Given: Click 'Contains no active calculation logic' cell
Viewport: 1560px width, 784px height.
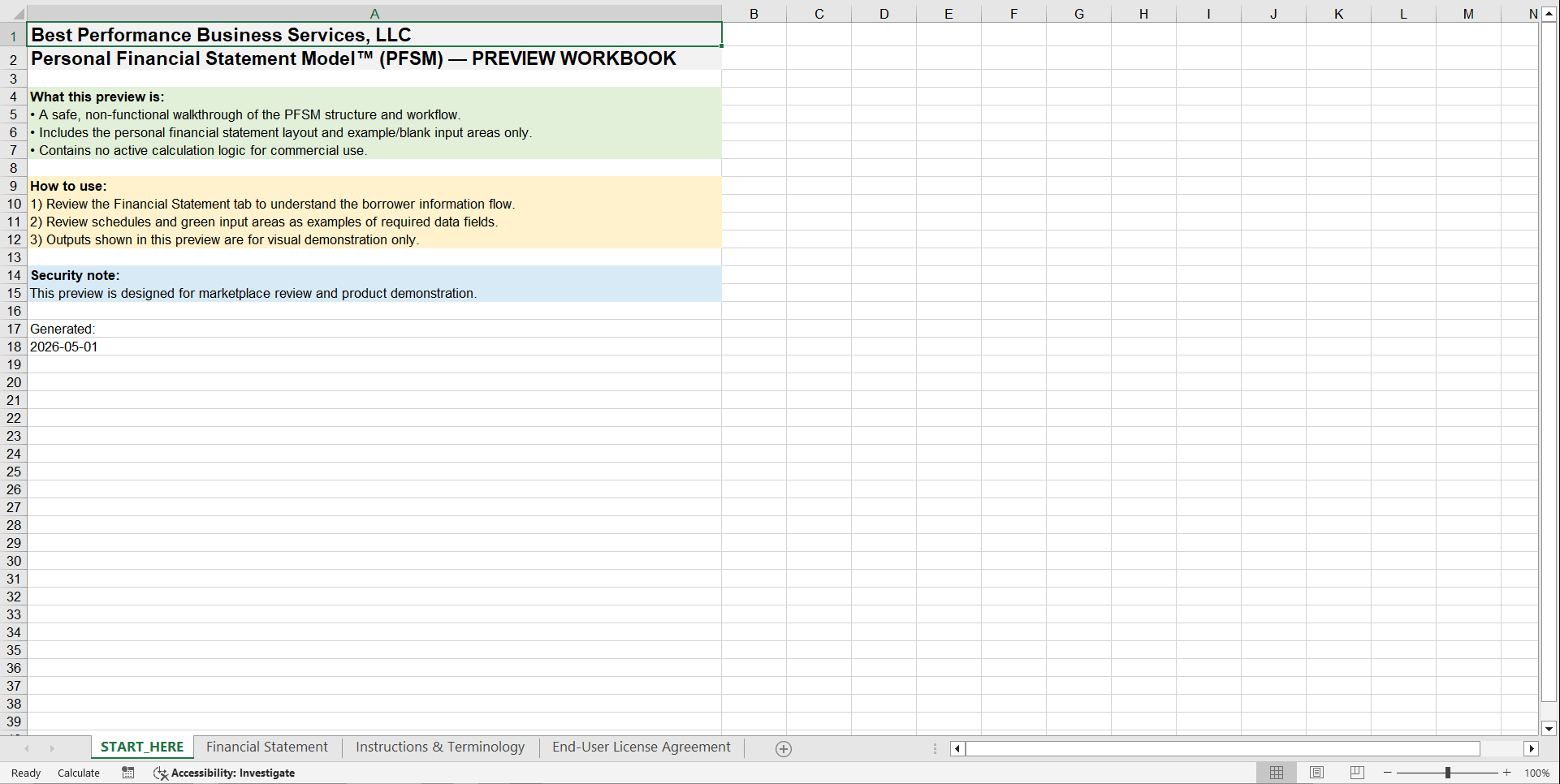Looking at the screenshot, I should (374, 150).
